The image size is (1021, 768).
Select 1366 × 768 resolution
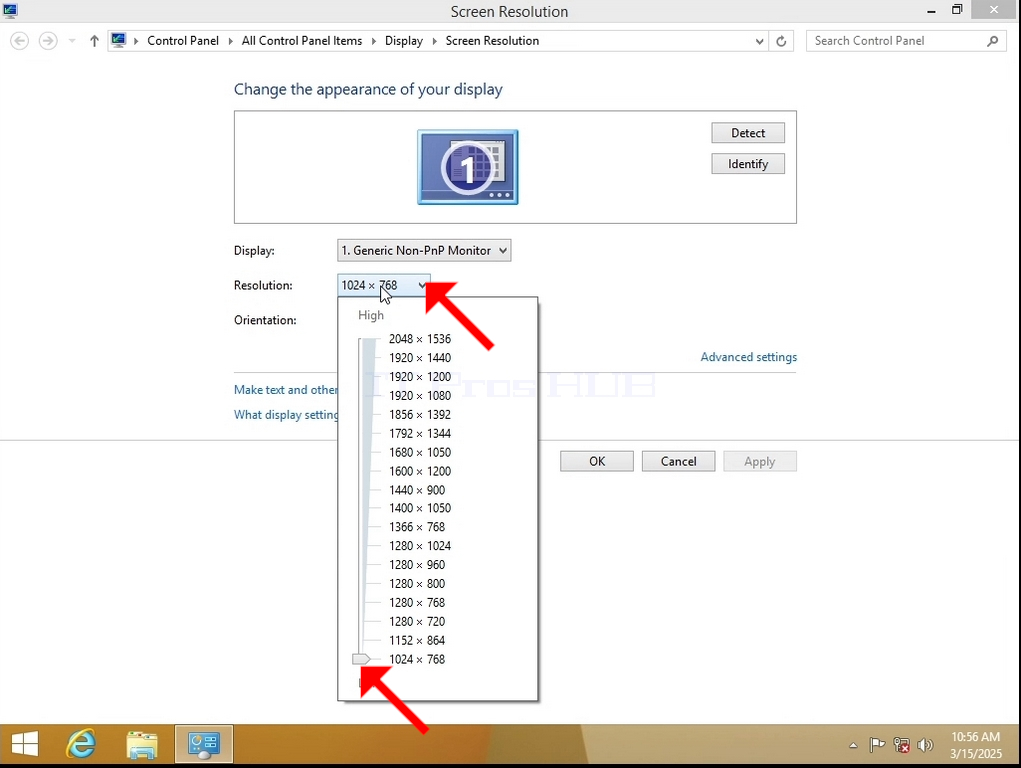coord(417,527)
